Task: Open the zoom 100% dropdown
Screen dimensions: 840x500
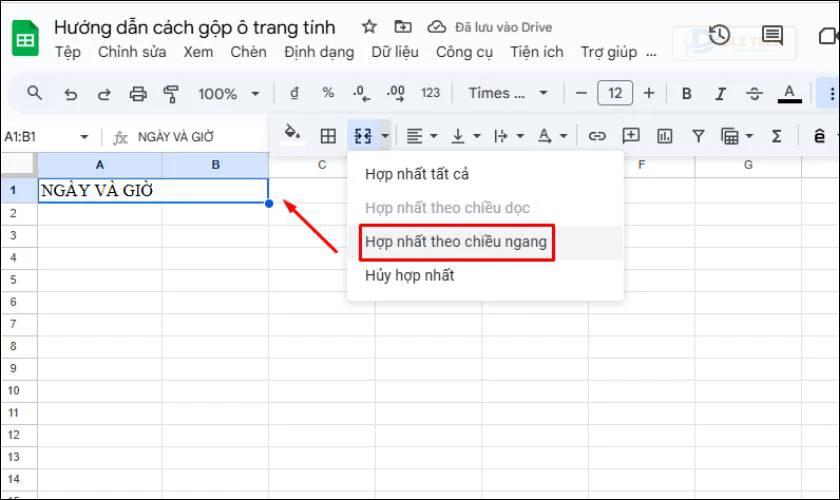Action: tap(229, 94)
